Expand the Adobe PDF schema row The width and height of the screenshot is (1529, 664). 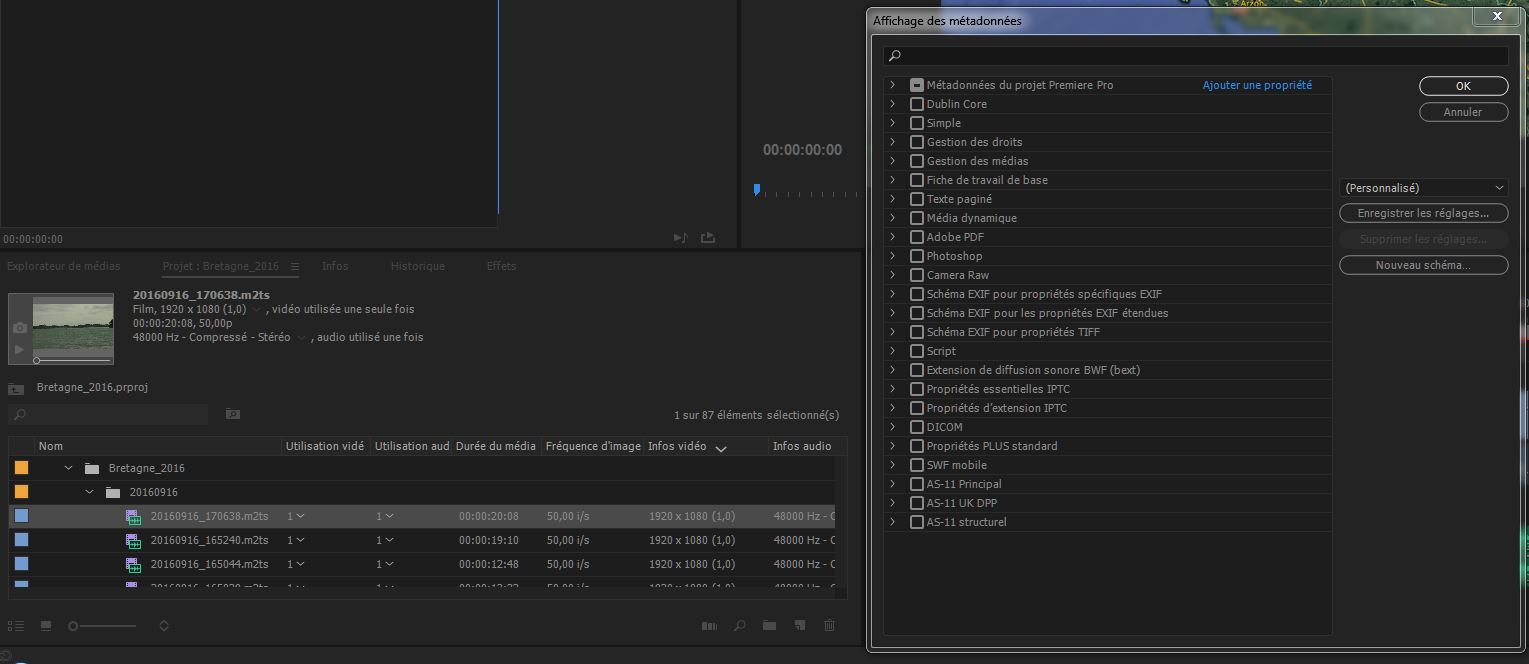click(892, 237)
